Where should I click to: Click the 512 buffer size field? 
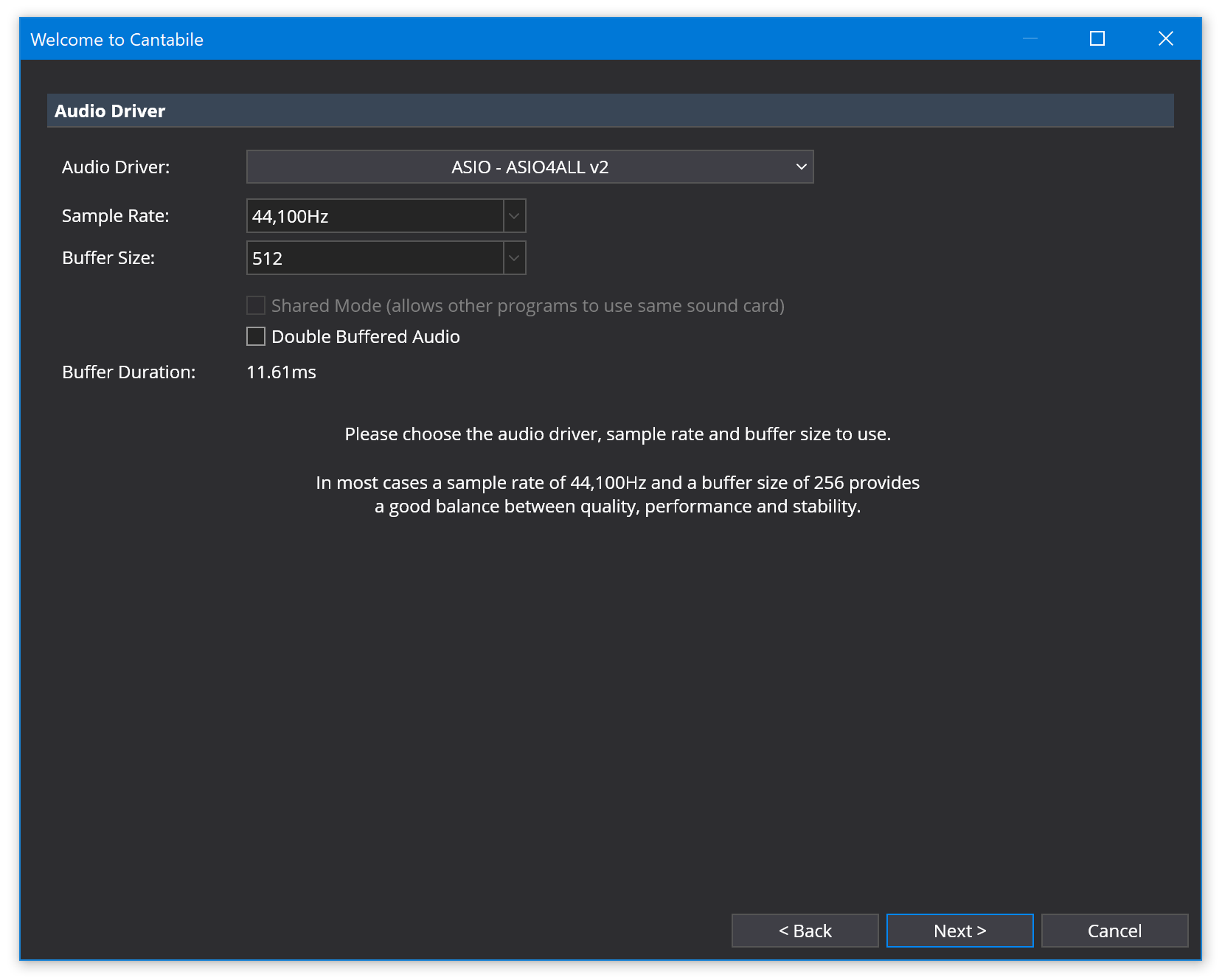[x=375, y=258]
